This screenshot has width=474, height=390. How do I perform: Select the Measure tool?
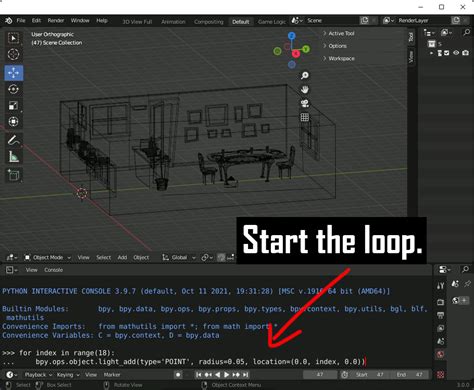[13, 156]
